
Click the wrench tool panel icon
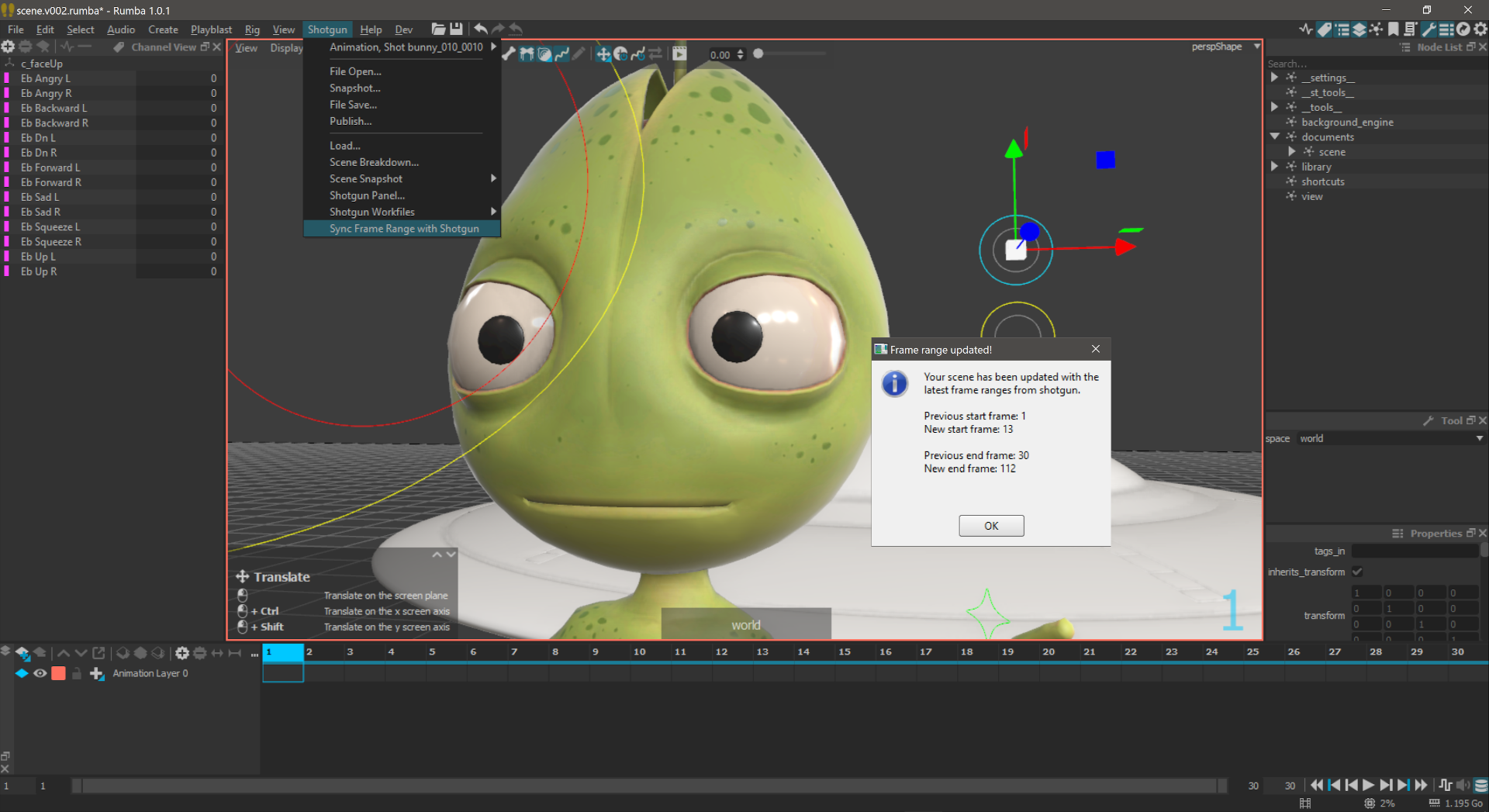pos(1429,29)
